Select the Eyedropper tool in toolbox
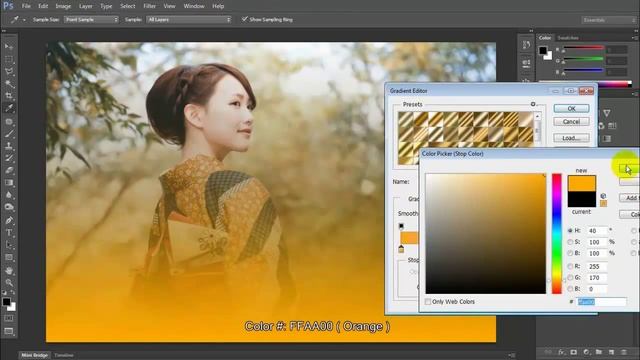This screenshot has width=640, height=360. click(9, 108)
